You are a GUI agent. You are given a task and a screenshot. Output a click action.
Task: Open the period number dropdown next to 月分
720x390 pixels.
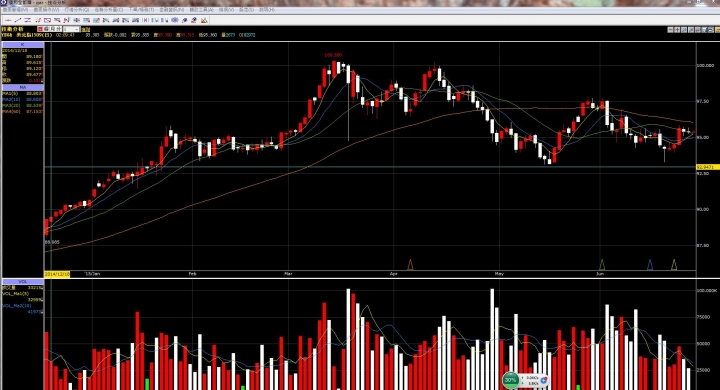72,29
